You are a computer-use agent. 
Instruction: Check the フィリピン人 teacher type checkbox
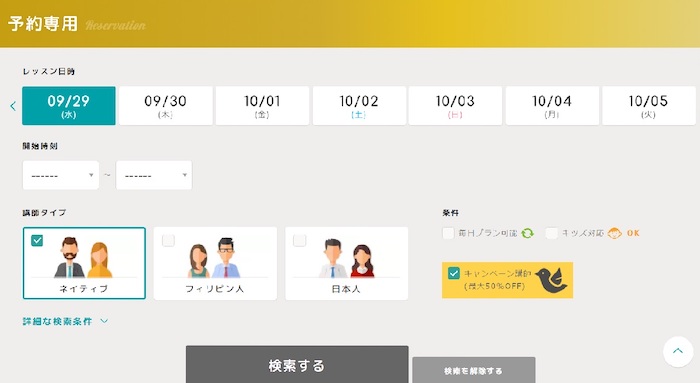point(168,241)
